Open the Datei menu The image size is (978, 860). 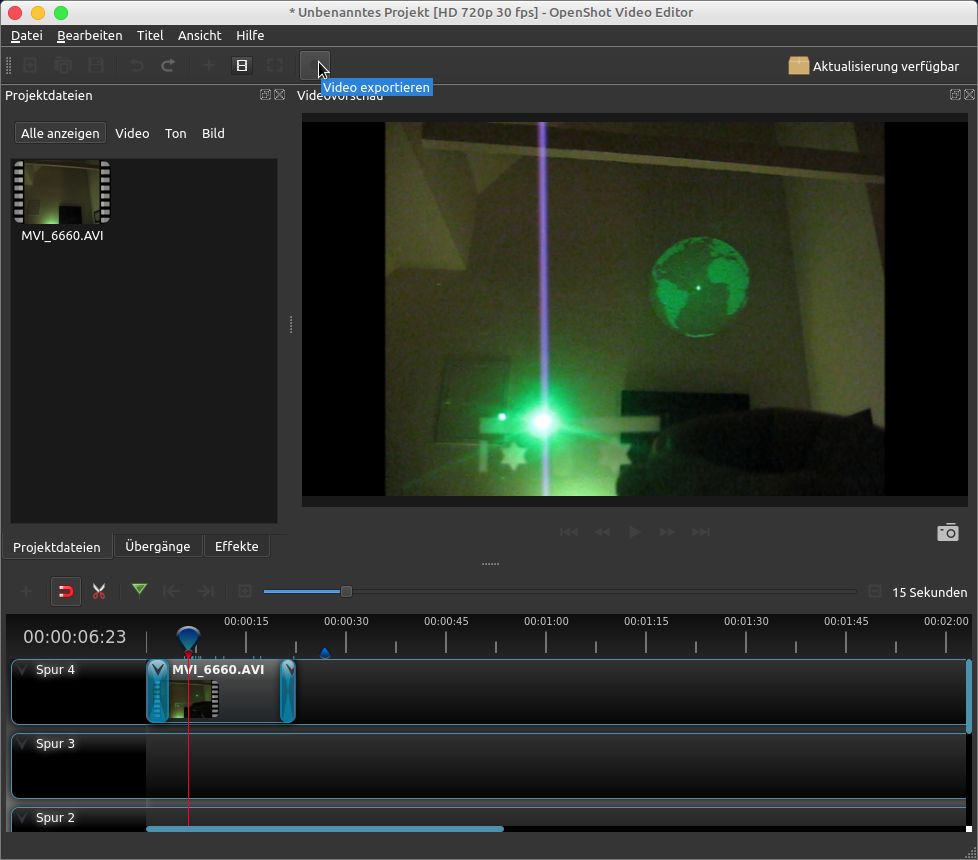[x=26, y=35]
